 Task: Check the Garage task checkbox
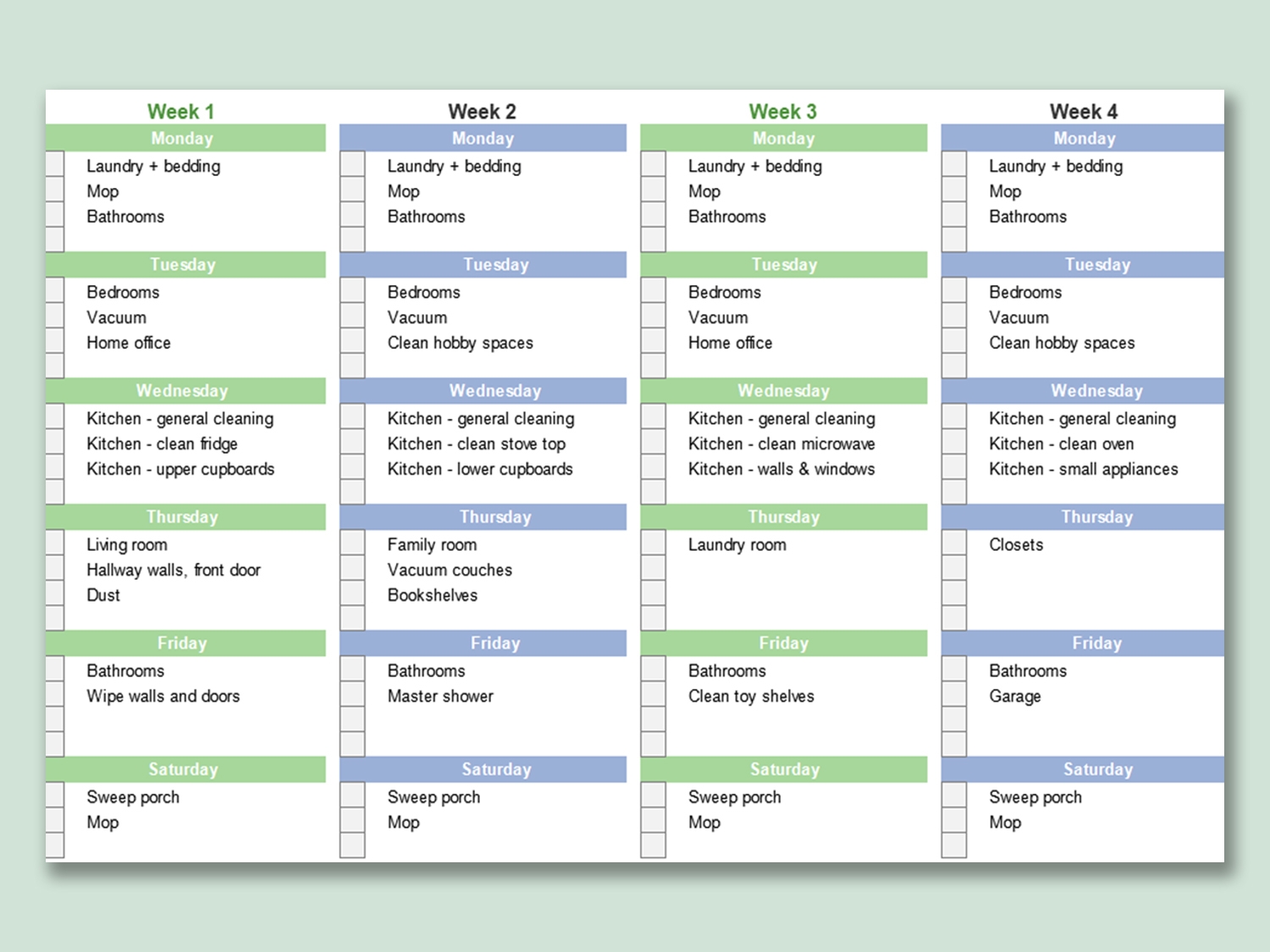tap(953, 695)
